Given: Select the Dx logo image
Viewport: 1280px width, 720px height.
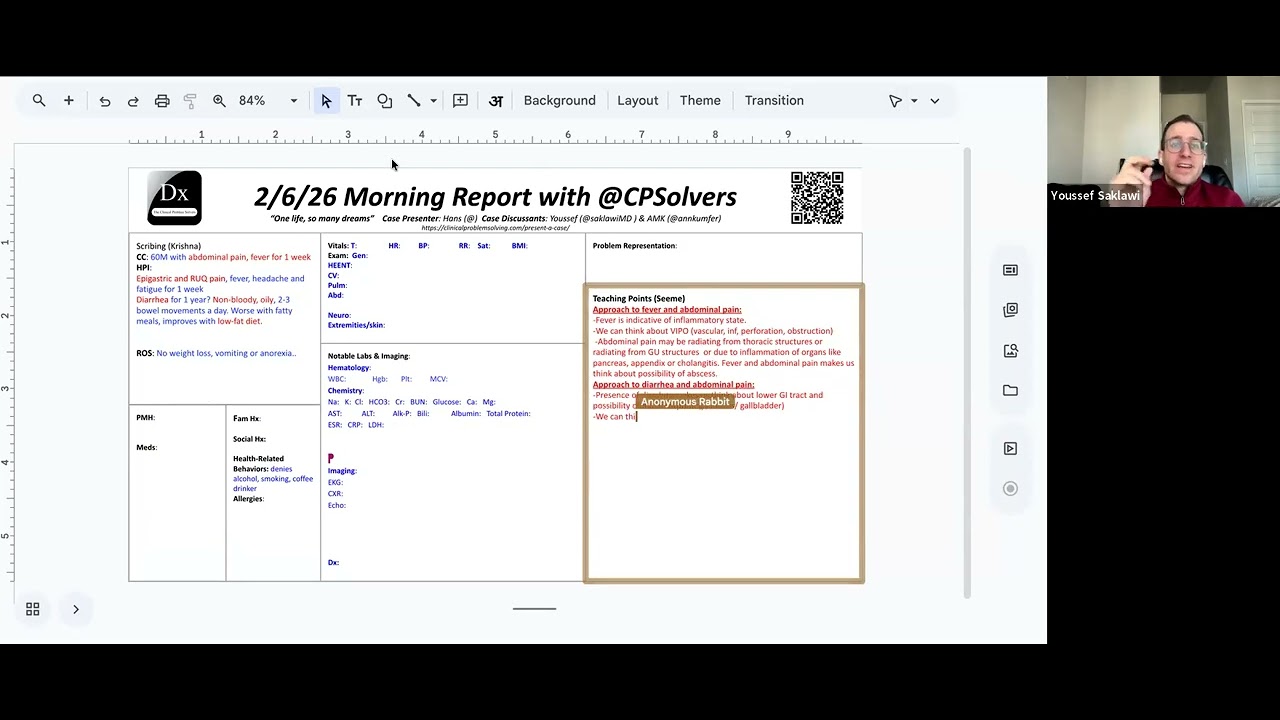Looking at the screenshot, I should click(x=174, y=197).
